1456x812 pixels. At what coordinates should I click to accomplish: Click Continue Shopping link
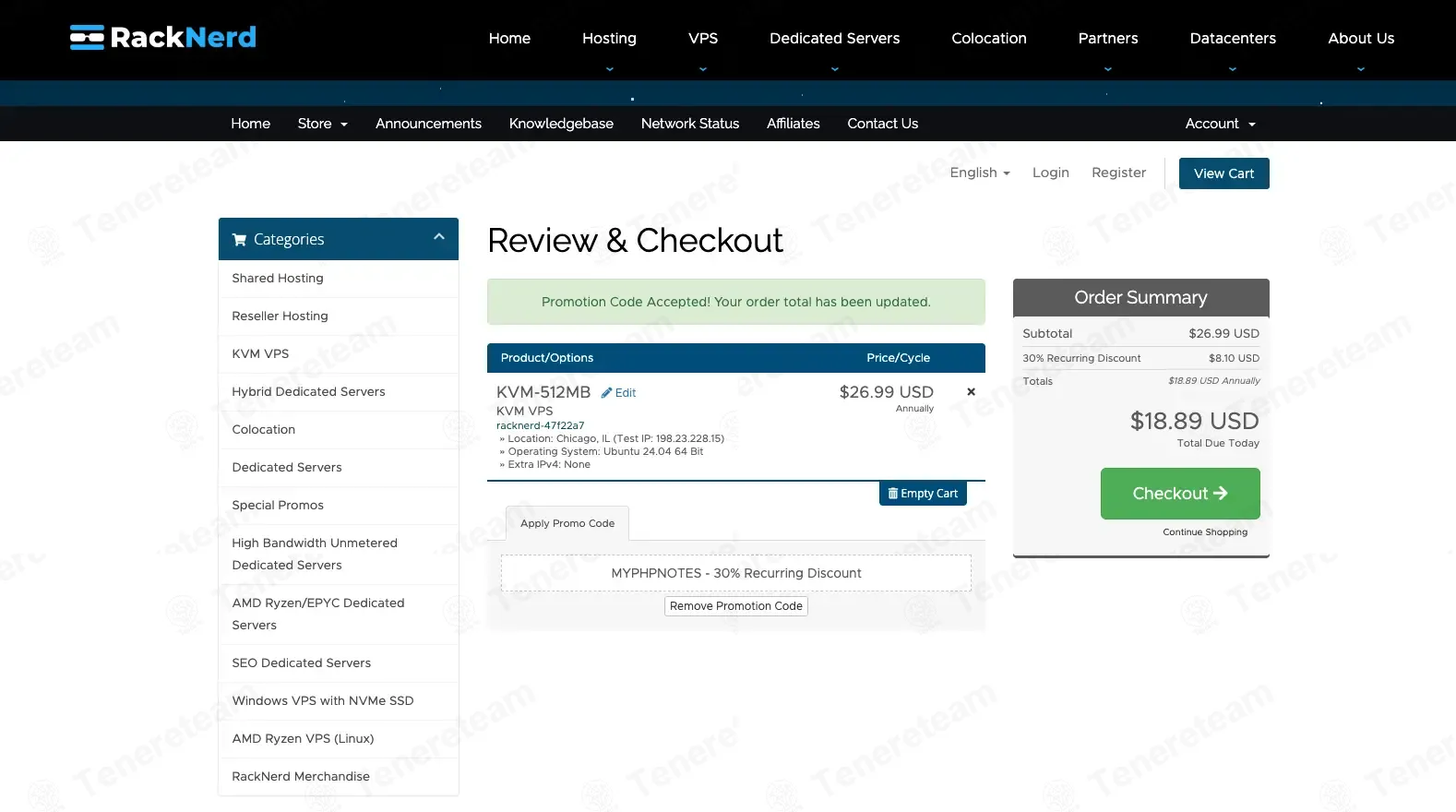[x=1204, y=532]
